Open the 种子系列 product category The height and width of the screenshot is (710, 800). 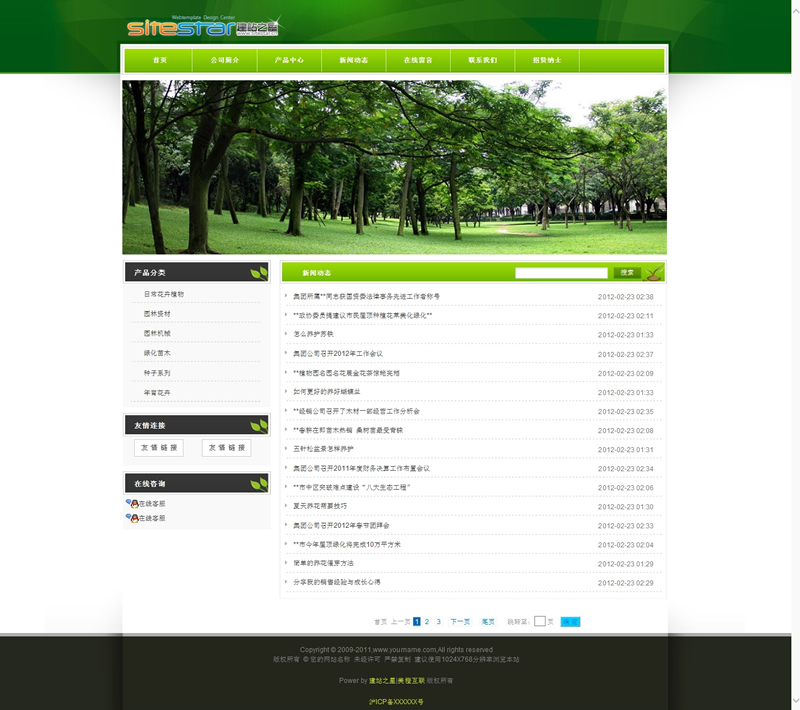(157, 373)
